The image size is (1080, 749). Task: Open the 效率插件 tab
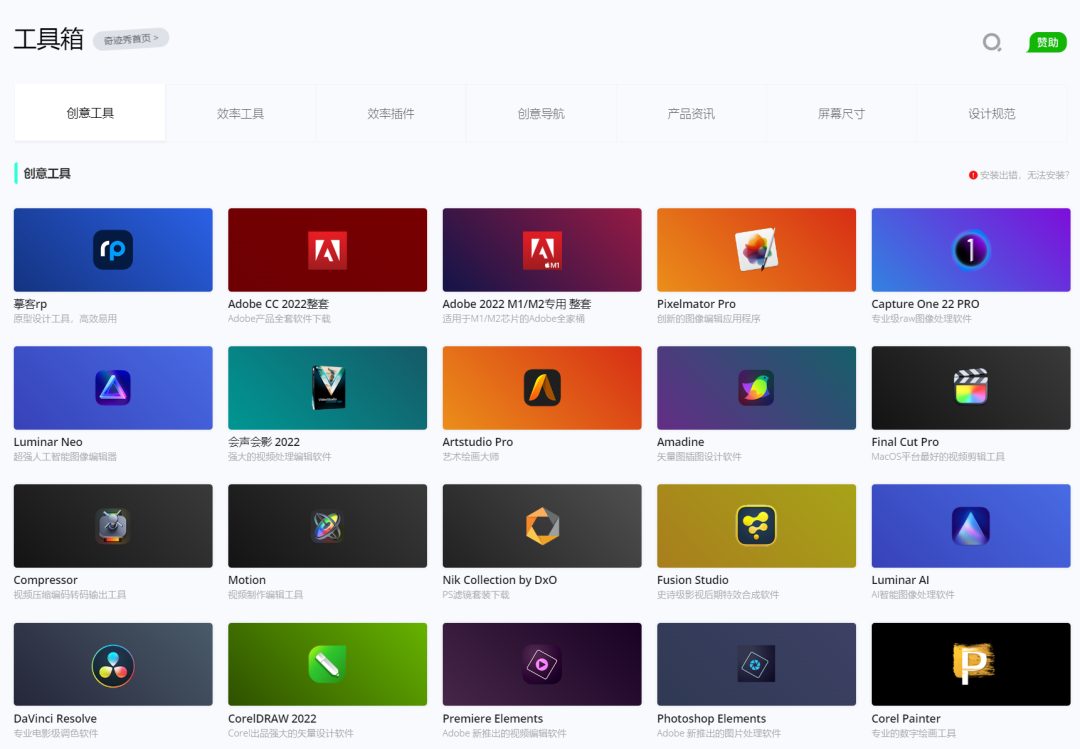391,114
